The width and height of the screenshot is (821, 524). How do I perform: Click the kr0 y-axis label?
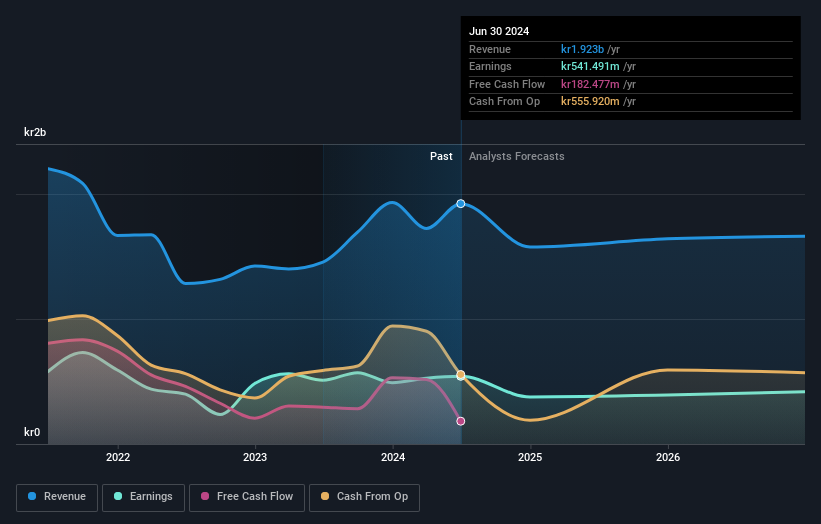(32, 432)
